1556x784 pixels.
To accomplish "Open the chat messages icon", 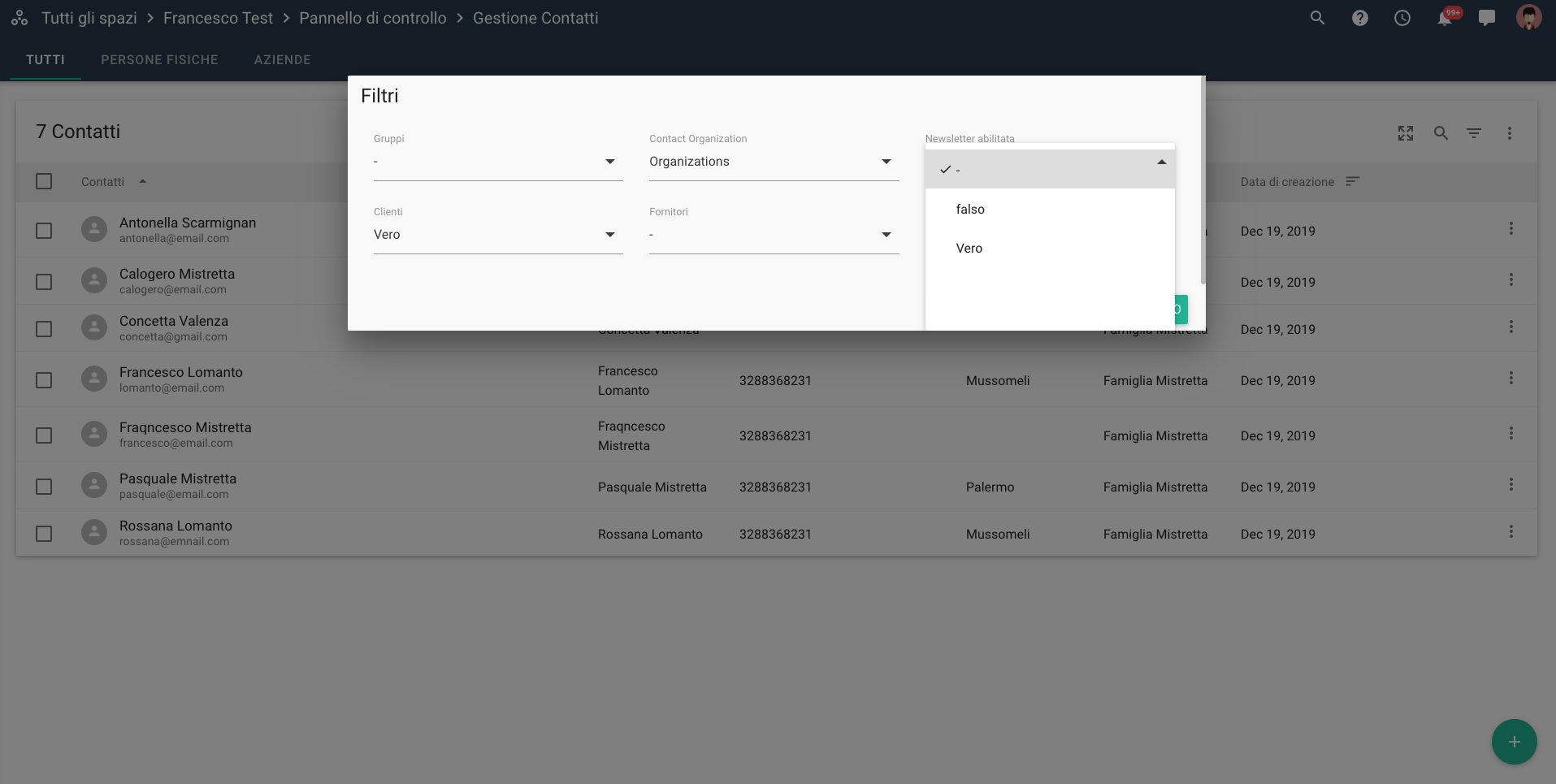I will (x=1486, y=18).
